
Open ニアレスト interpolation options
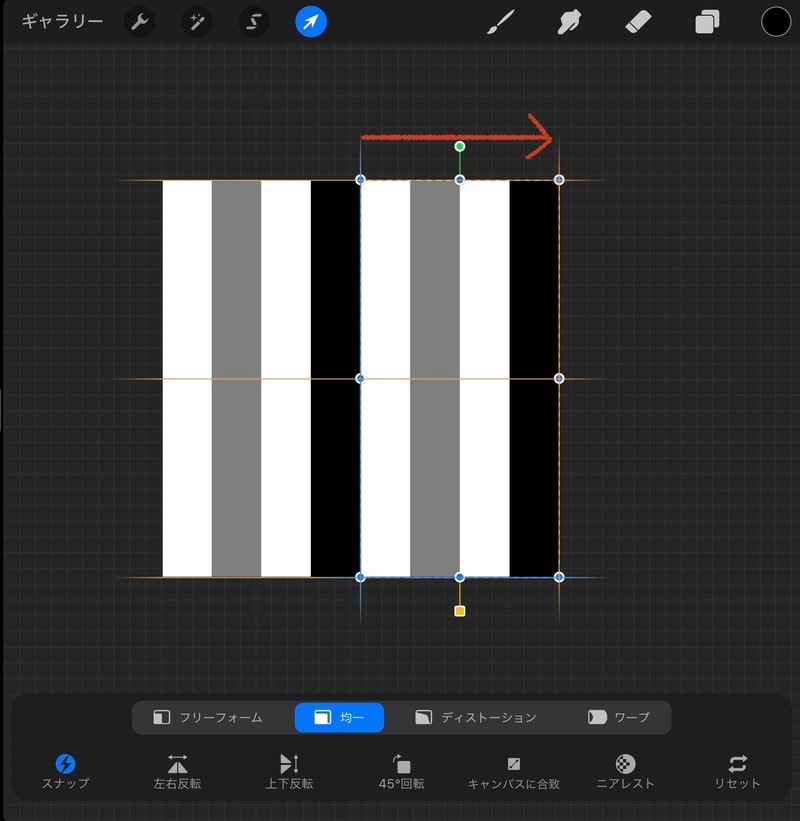point(625,771)
